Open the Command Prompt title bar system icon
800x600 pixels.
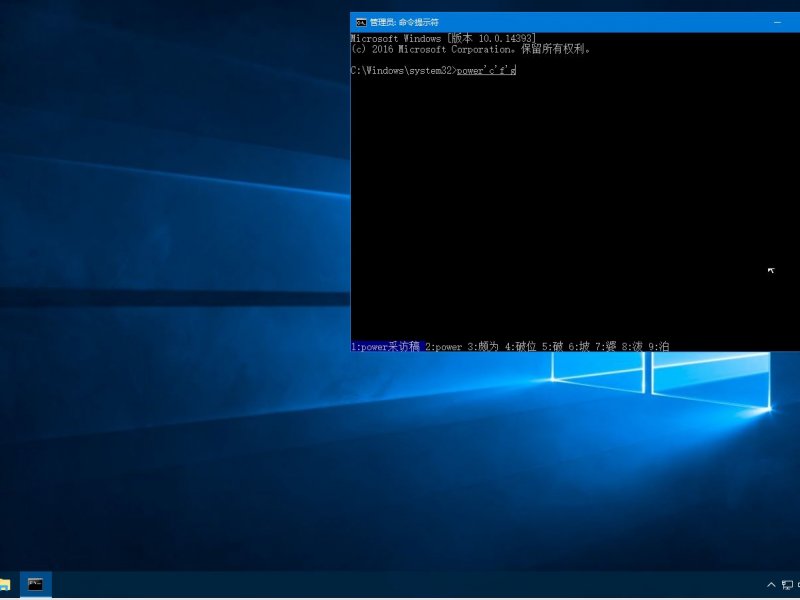[x=361, y=22]
